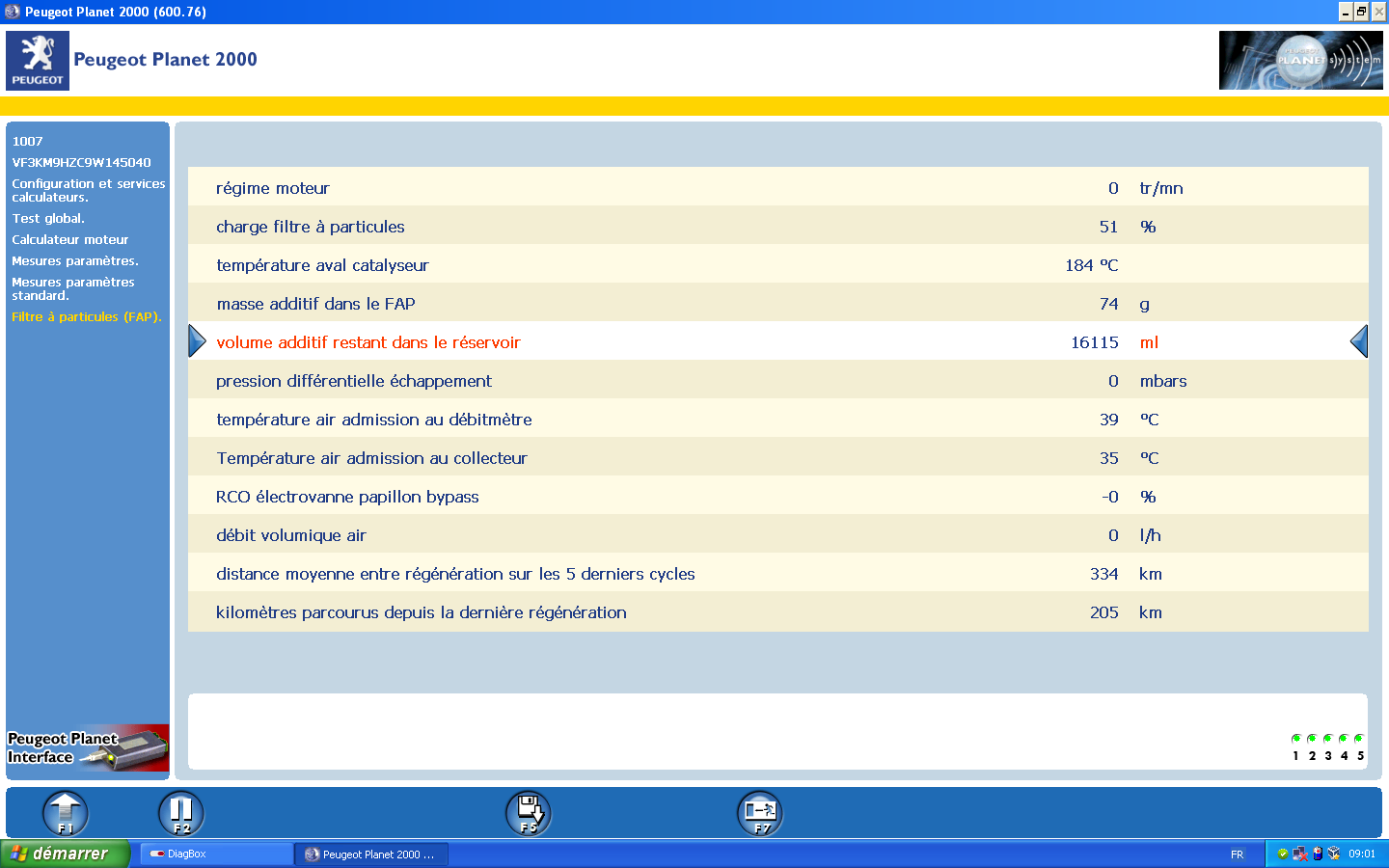Click the green status indicator numbered 3

click(1327, 739)
